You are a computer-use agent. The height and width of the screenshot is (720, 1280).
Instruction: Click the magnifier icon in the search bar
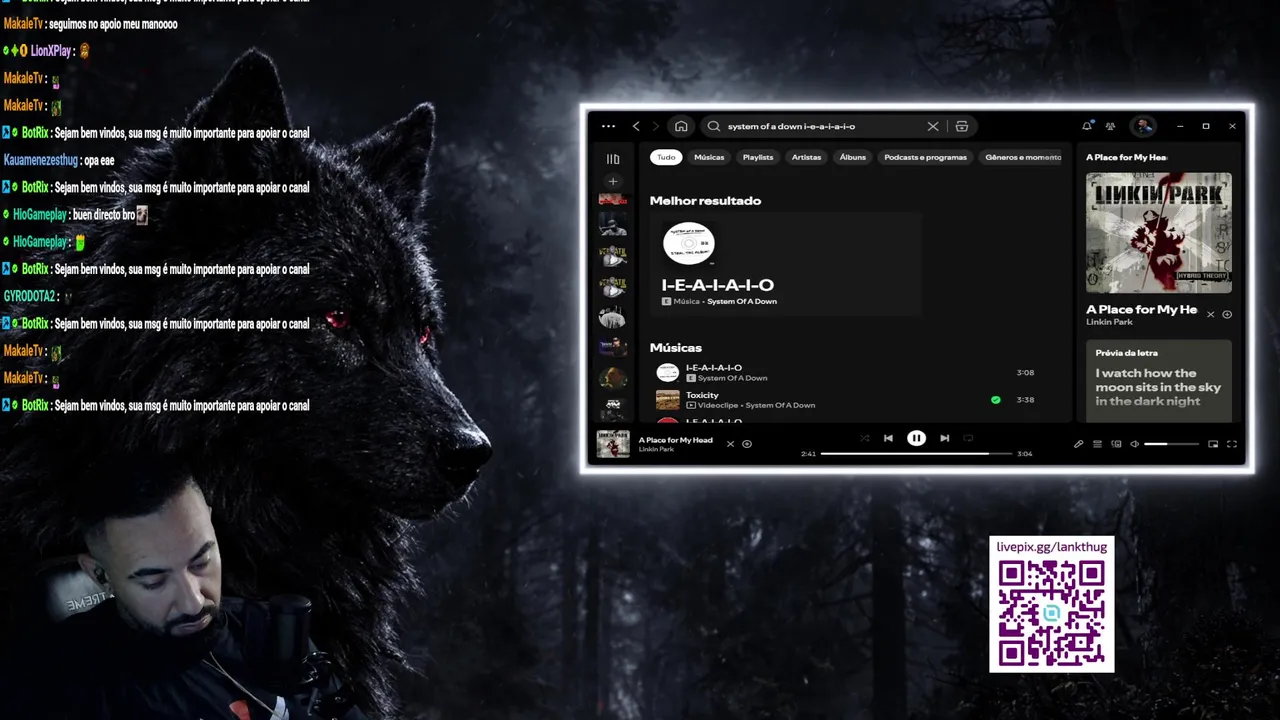714,126
